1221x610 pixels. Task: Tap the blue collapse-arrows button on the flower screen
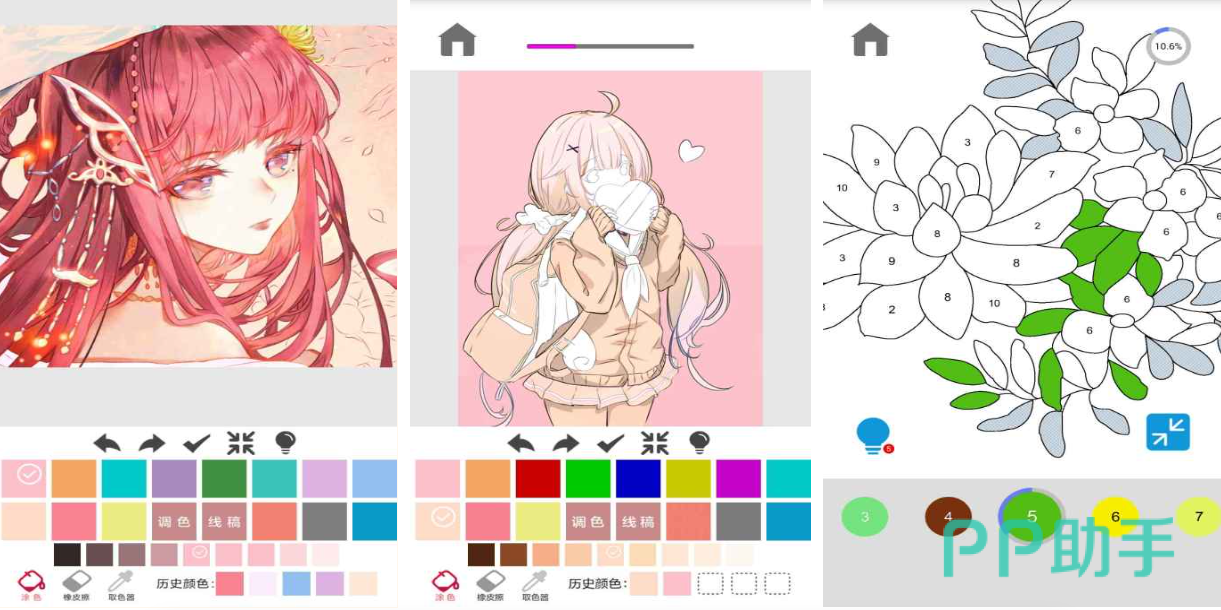(x=1168, y=432)
